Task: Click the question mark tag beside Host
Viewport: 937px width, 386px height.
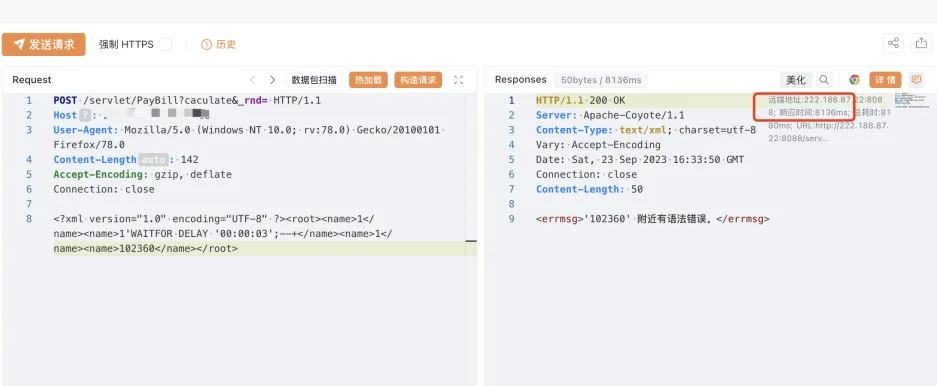Action: 85,115
